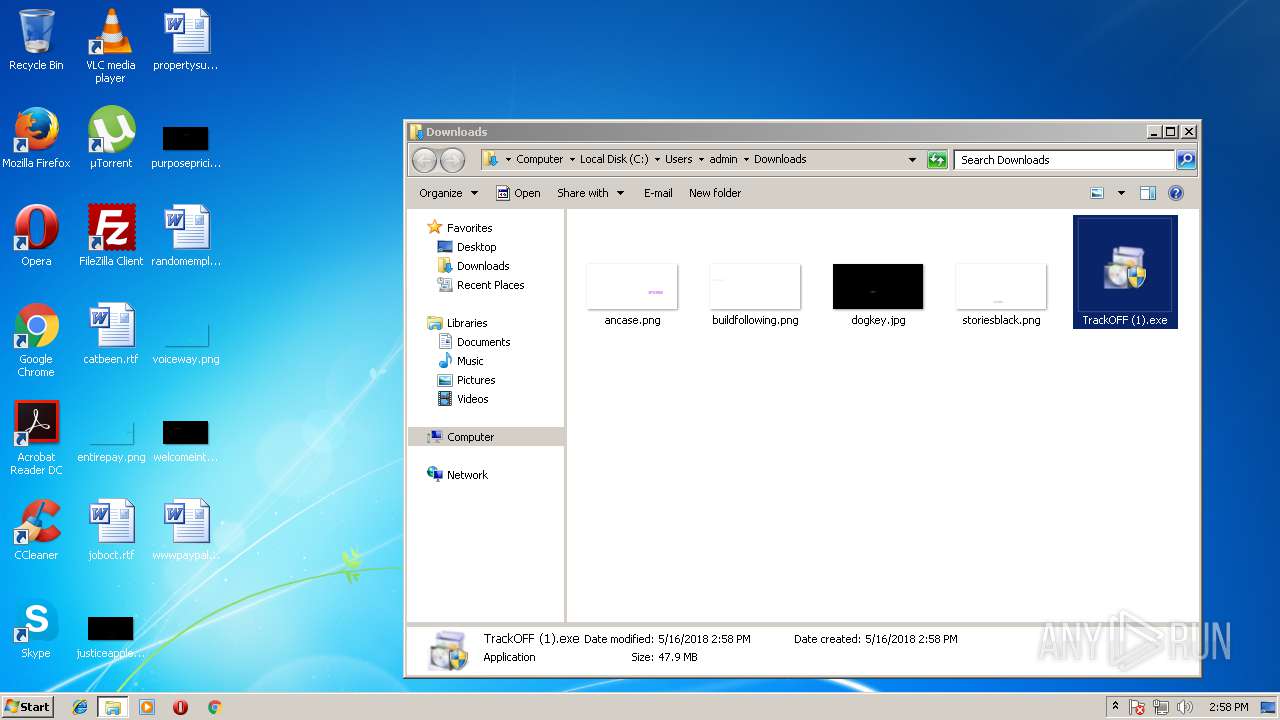Viewport: 1280px width, 720px height.
Task: Launch VLC media player shortcut
Action: (110, 45)
